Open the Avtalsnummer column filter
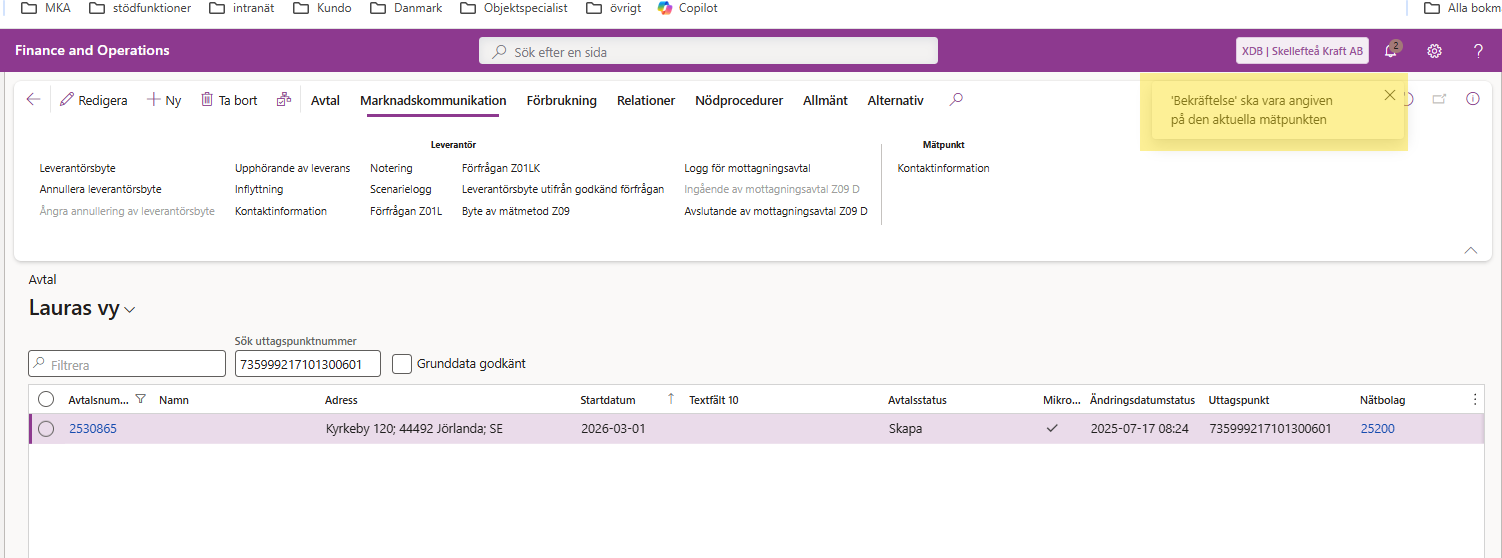Image resolution: width=1502 pixels, height=558 pixels. point(140,400)
